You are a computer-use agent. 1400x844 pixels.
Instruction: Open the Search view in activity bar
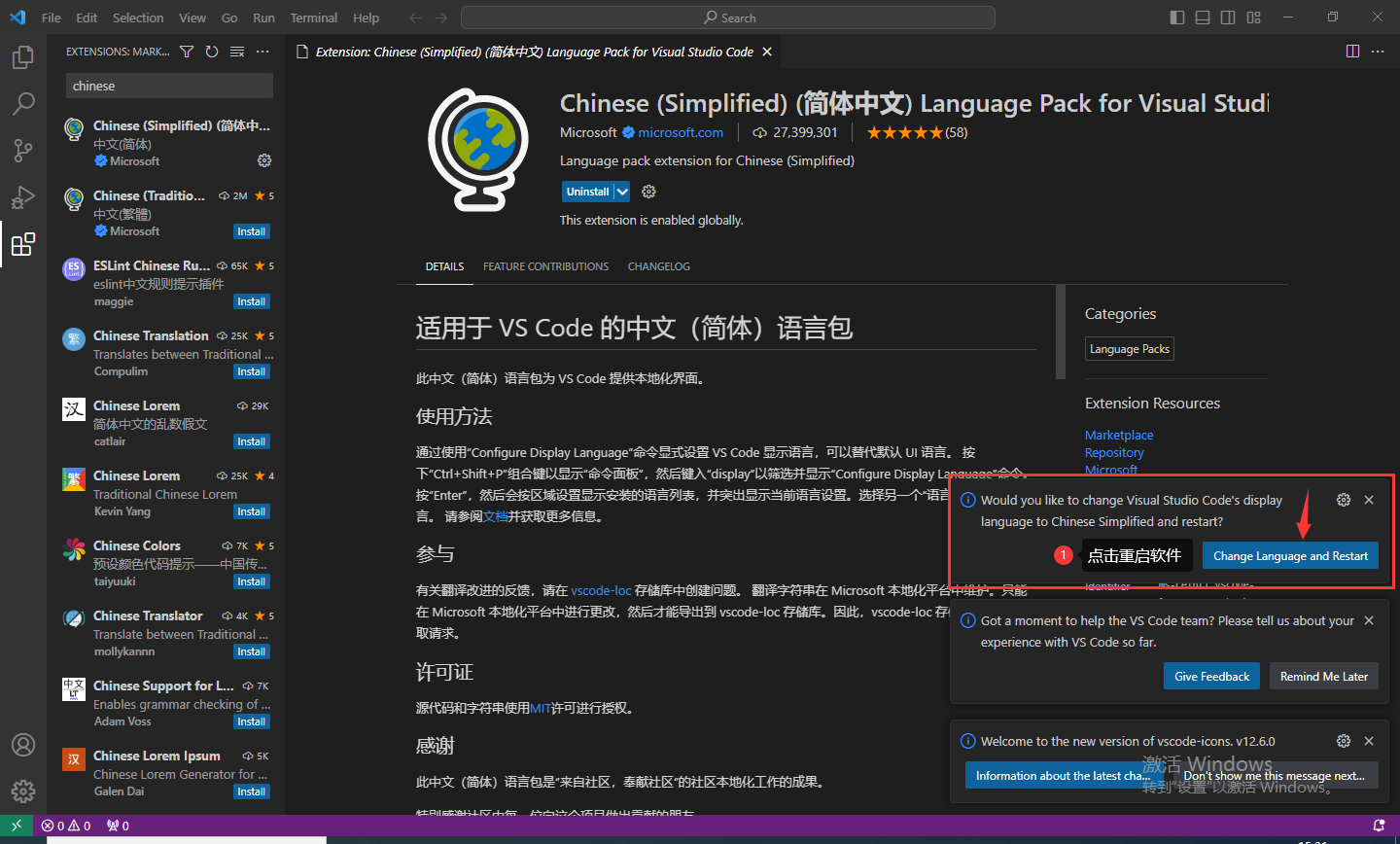pyautogui.click(x=23, y=103)
